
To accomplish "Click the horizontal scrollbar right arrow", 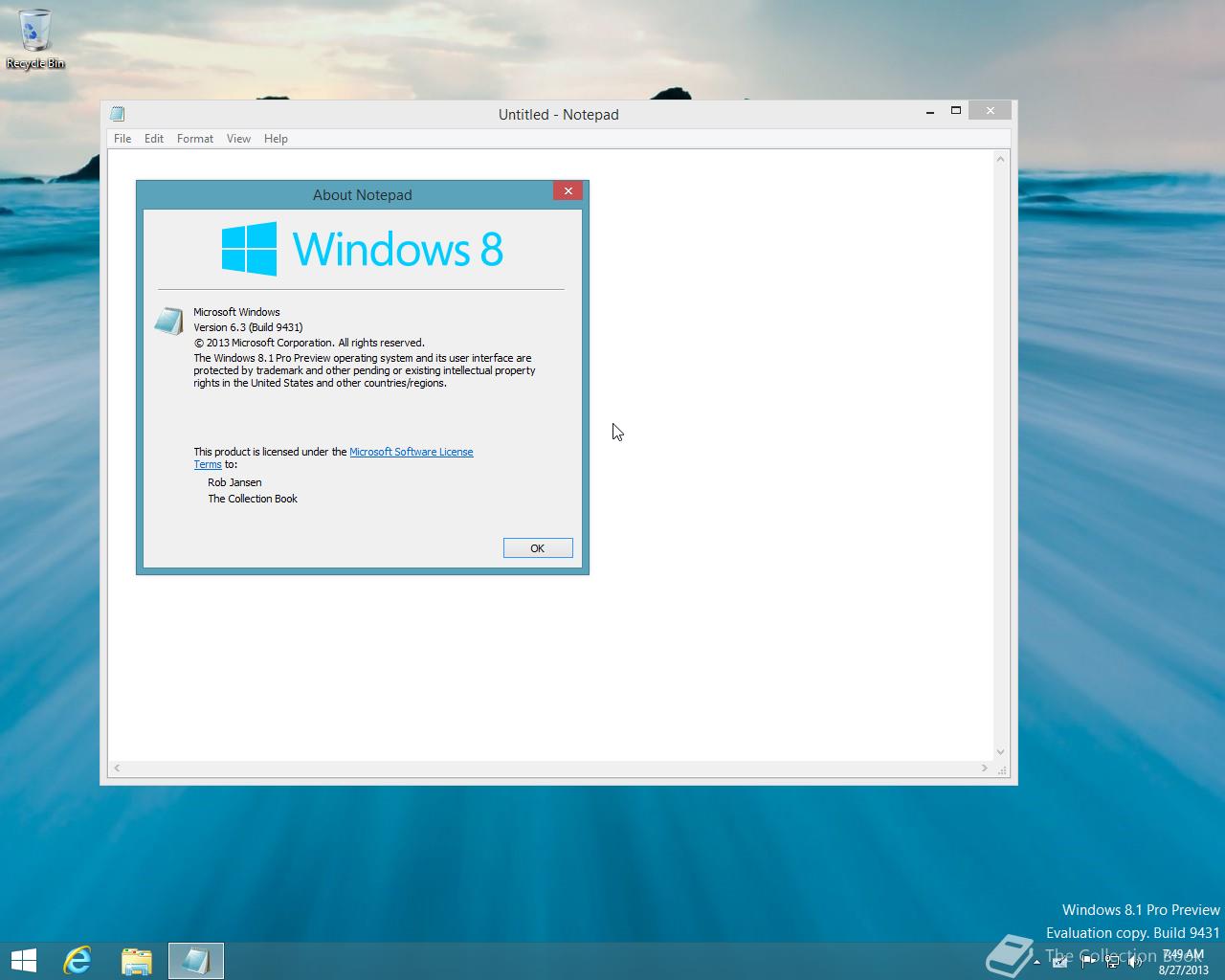I will (x=985, y=768).
